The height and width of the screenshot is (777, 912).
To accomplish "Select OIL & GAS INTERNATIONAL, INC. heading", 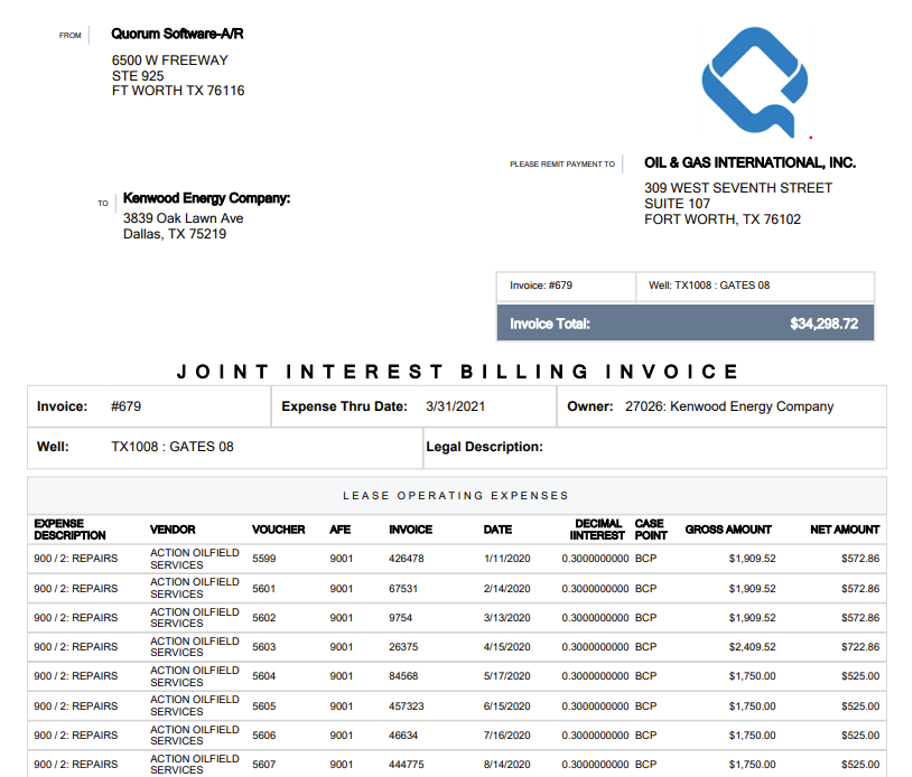I will (x=750, y=163).
